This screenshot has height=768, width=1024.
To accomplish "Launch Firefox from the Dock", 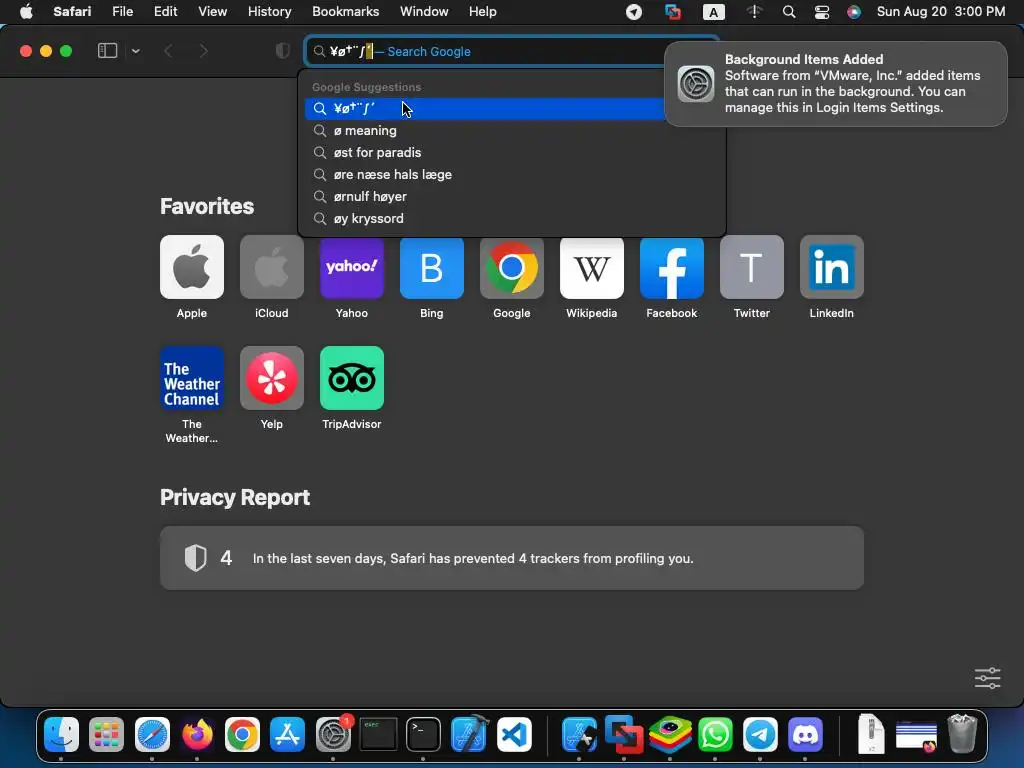I will pos(197,735).
